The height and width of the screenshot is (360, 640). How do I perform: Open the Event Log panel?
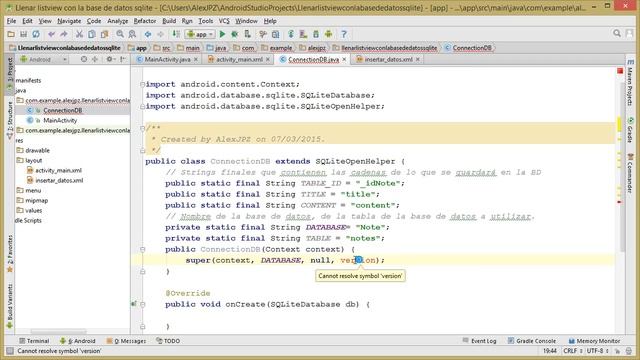click(480, 341)
